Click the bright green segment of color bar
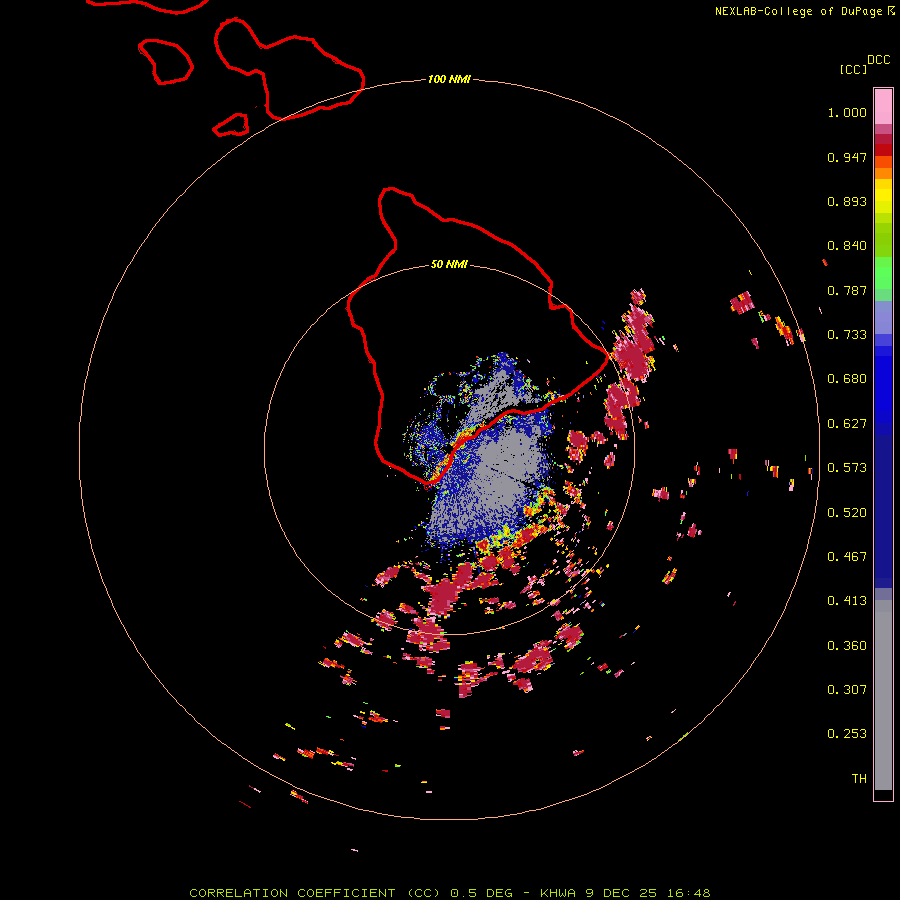This screenshot has height=900, width=900. (x=883, y=273)
